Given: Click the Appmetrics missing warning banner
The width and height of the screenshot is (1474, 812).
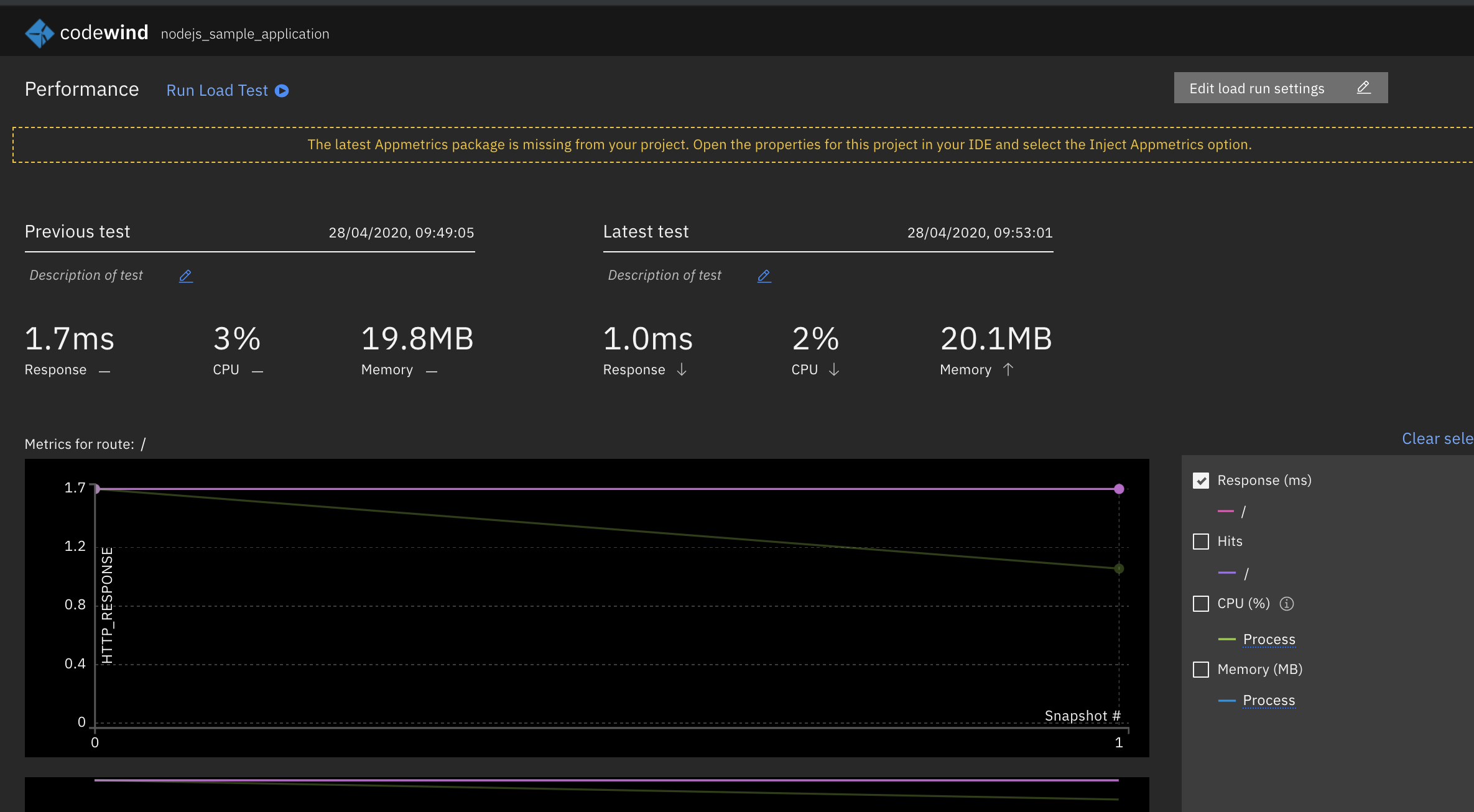Looking at the screenshot, I should [x=743, y=145].
